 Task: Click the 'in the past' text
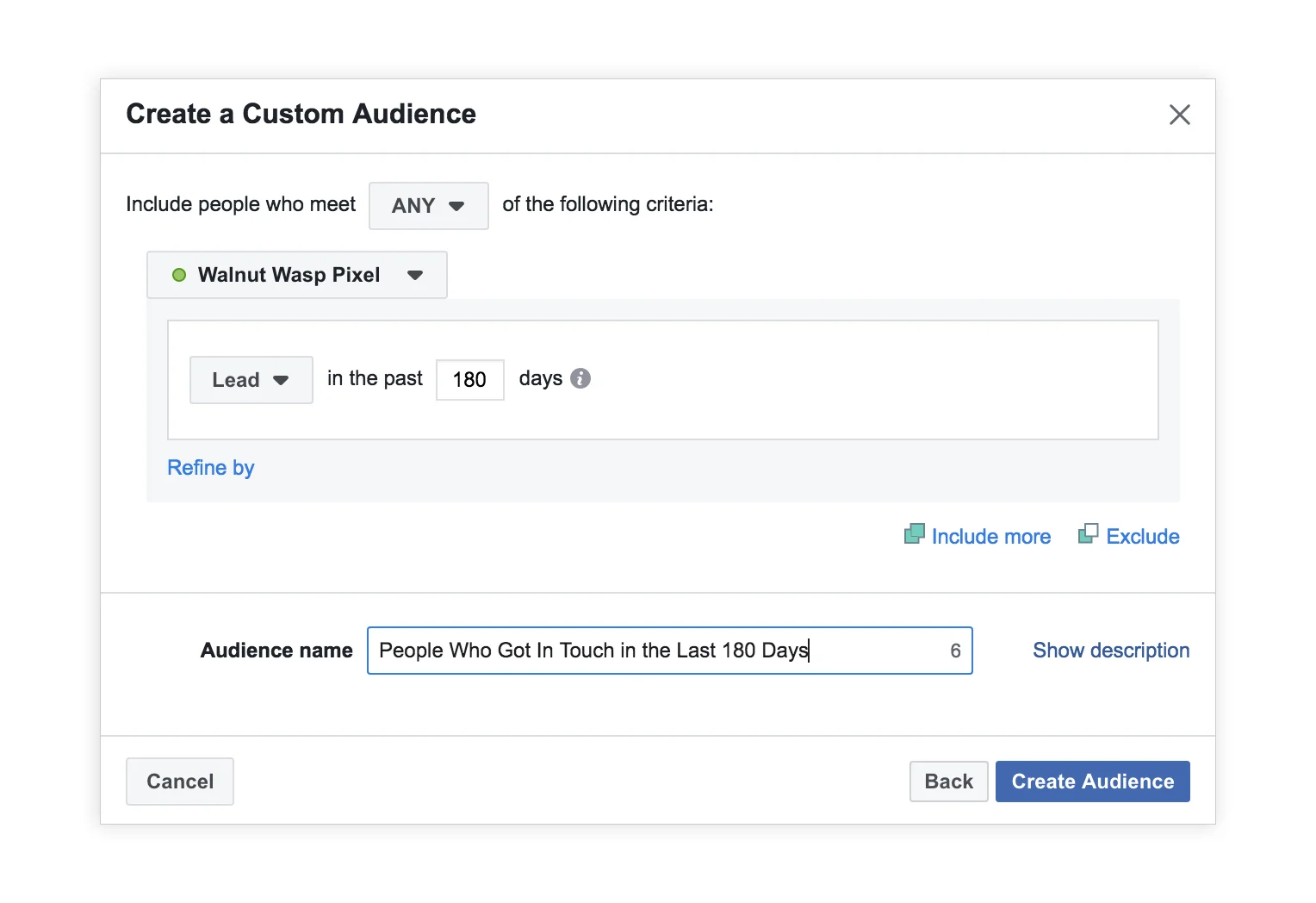pyautogui.click(x=375, y=378)
